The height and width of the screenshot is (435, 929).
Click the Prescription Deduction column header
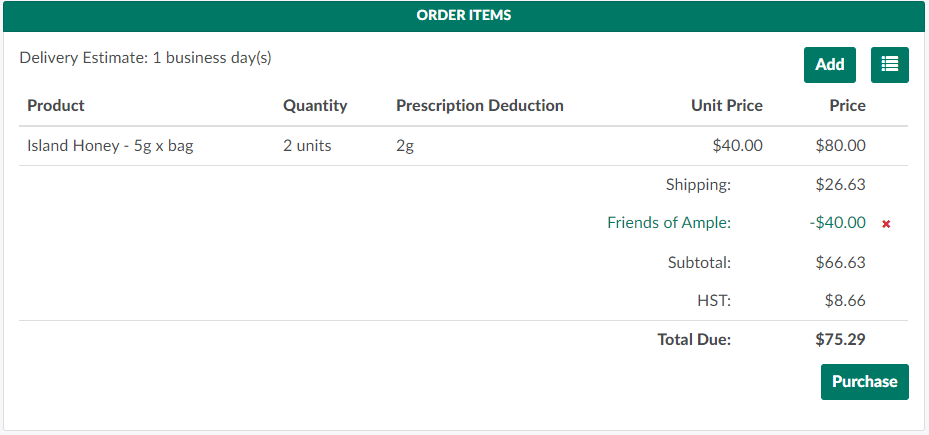tap(479, 106)
